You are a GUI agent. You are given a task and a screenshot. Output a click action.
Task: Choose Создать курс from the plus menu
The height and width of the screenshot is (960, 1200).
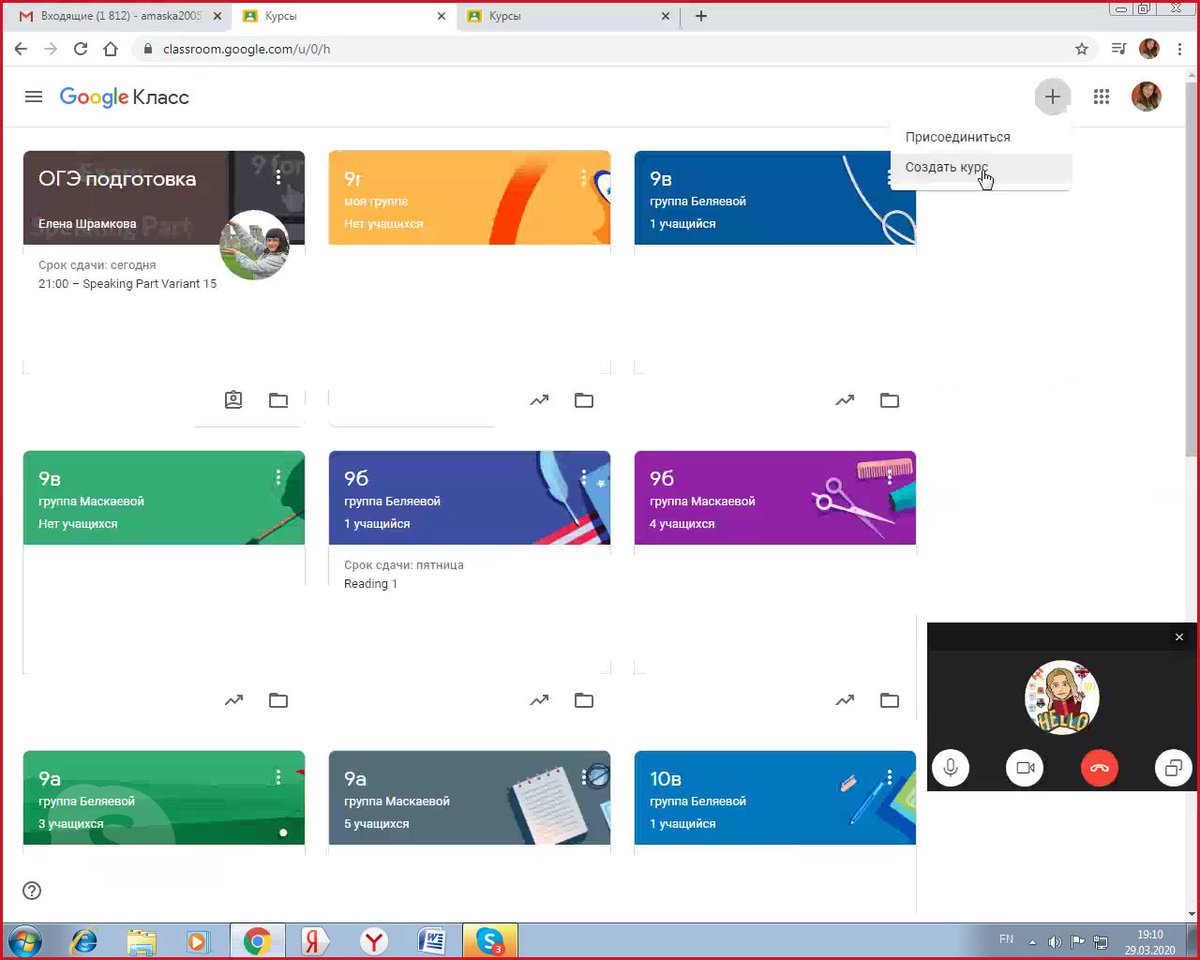[x=946, y=167]
